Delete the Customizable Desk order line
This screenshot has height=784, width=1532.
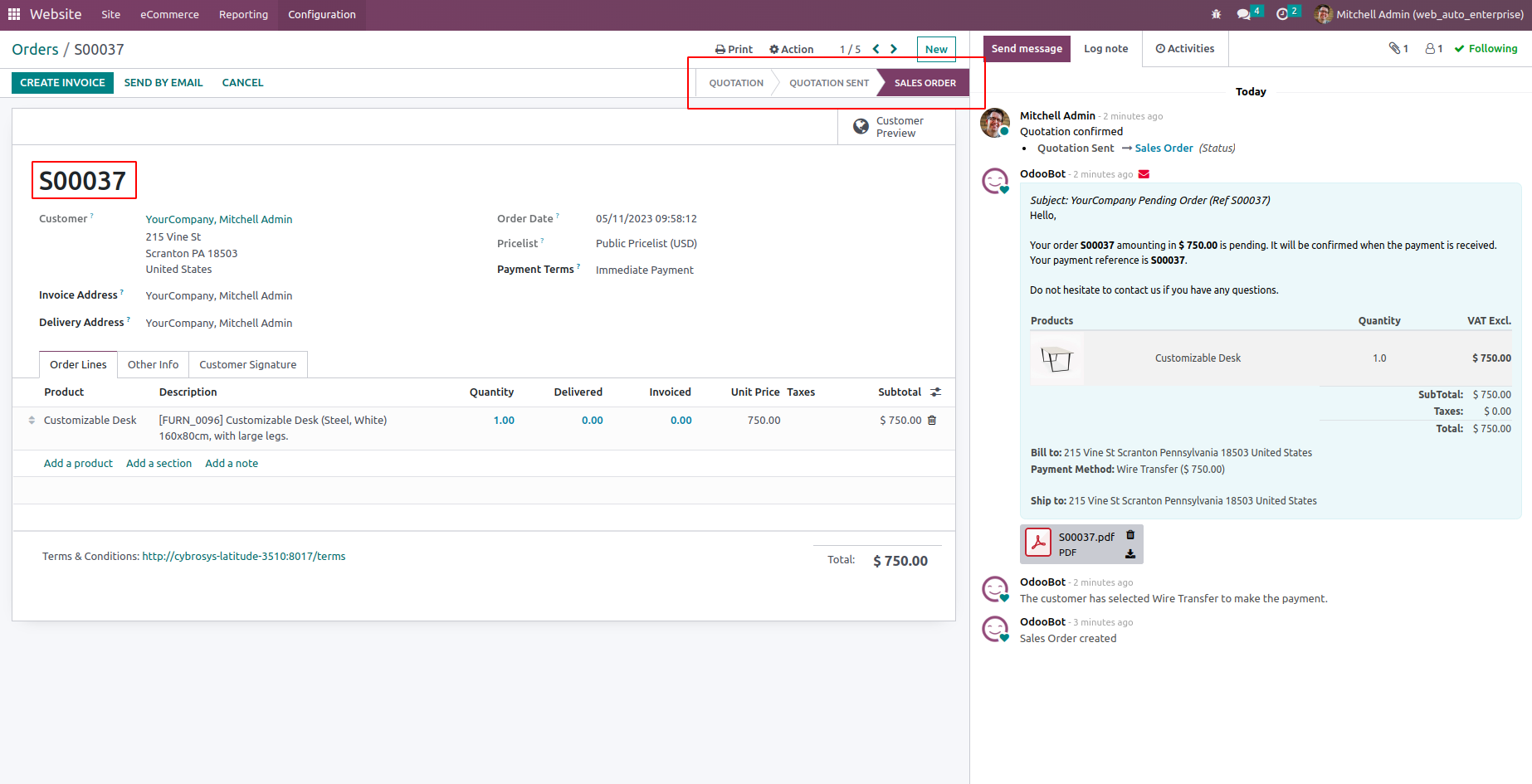[932, 421]
